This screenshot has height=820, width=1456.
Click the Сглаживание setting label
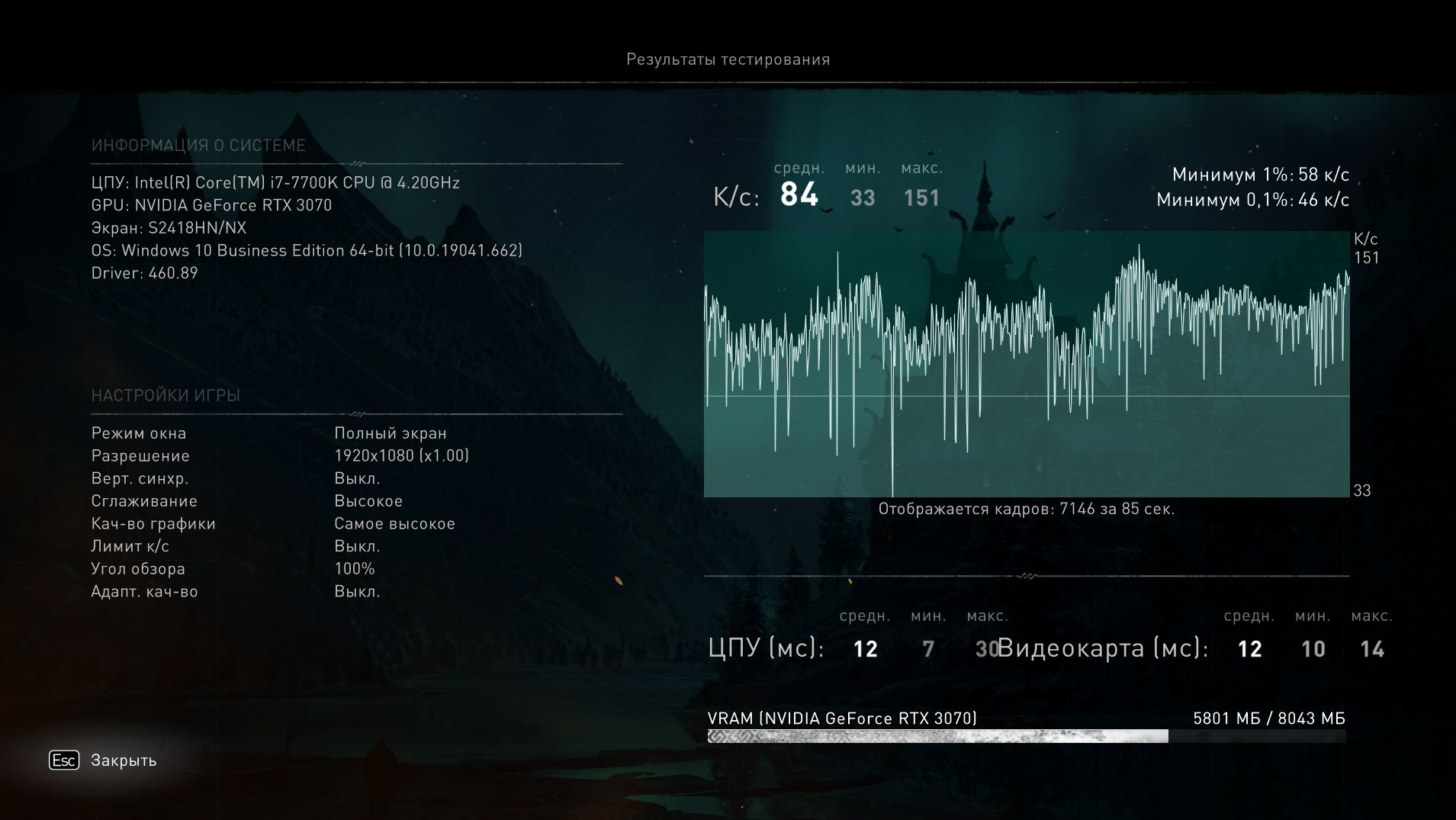coord(144,501)
